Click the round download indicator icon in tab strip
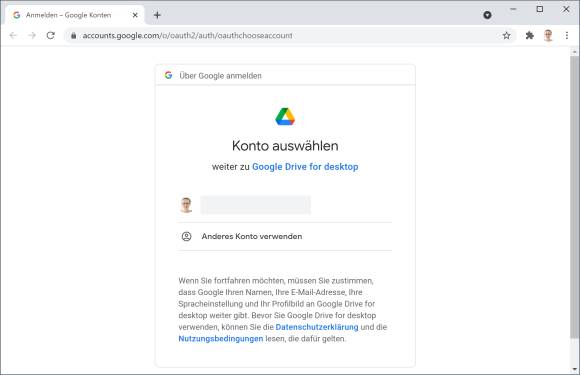Screen dimensions: 580x375 pos(488,15)
